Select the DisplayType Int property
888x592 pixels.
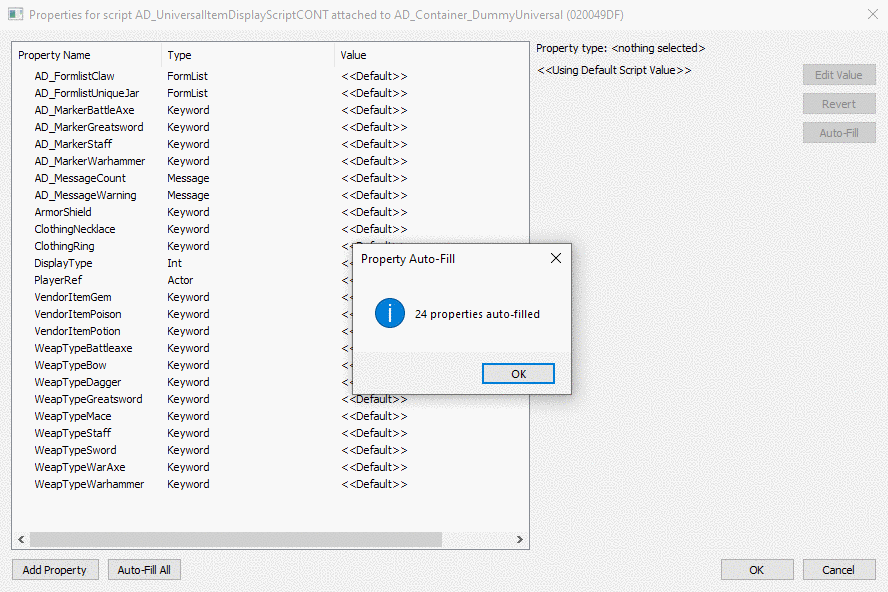(63, 263)
